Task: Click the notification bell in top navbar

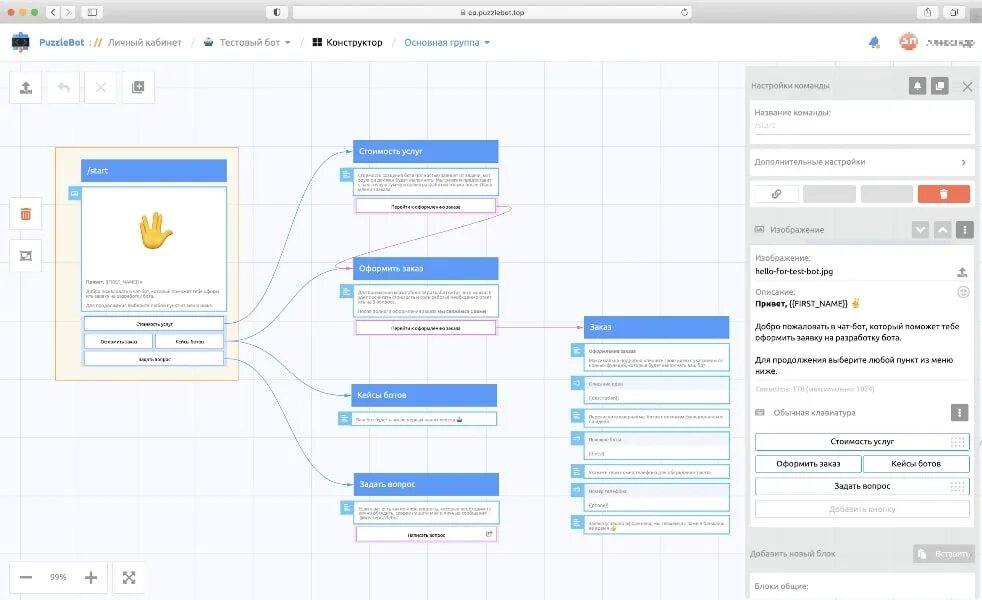Action: [874, 42]
